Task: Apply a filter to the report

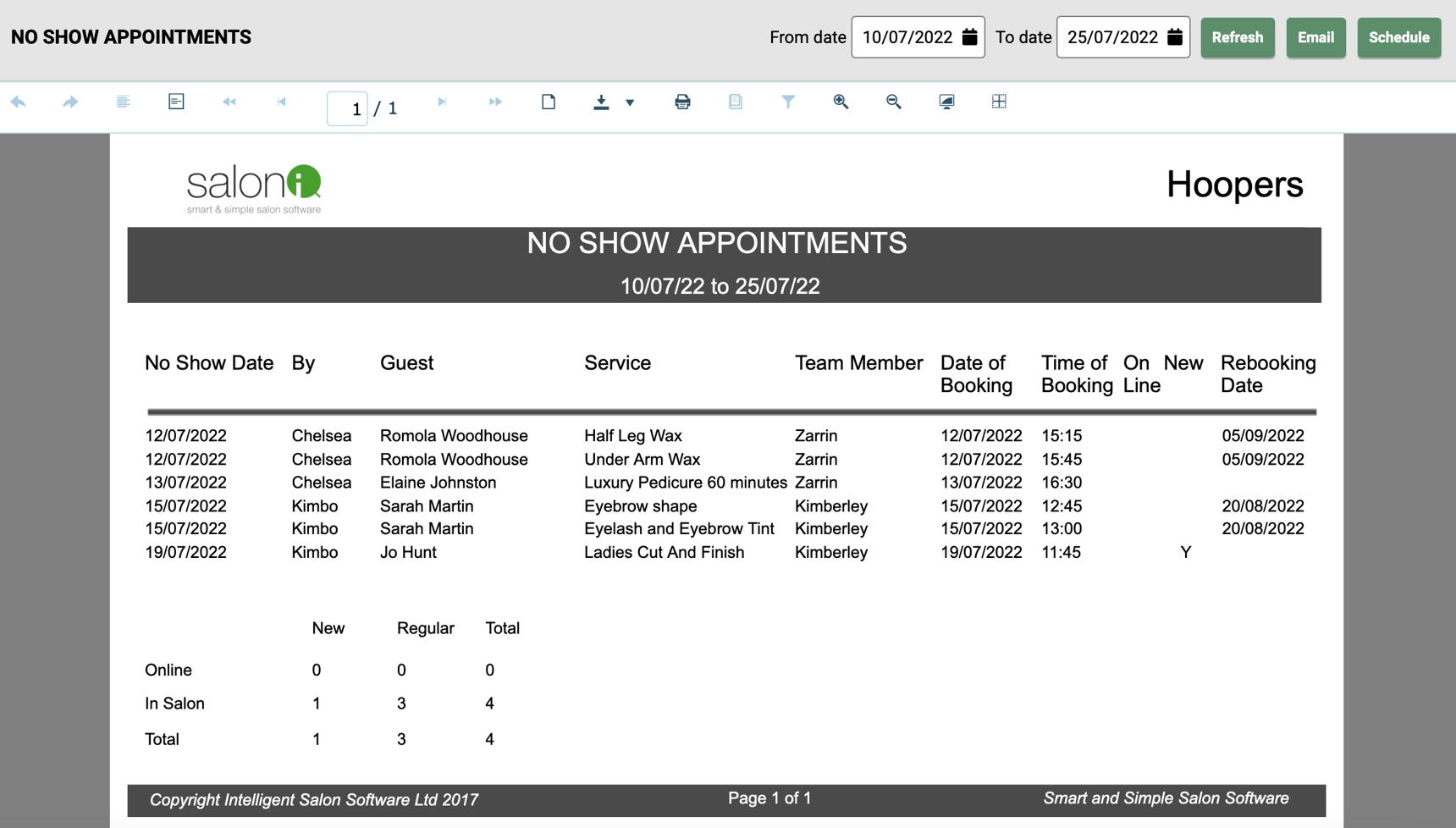Action: (788, 102)
